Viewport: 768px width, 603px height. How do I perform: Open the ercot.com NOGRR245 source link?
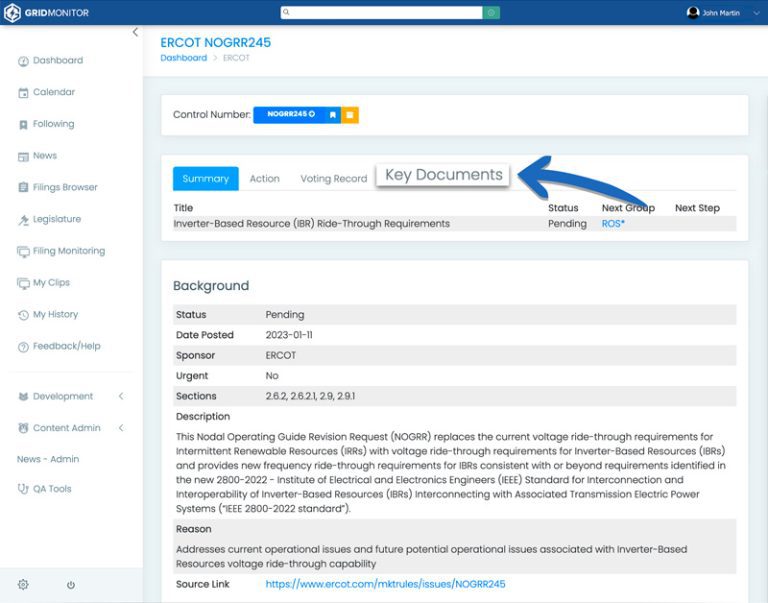(385, 584)
